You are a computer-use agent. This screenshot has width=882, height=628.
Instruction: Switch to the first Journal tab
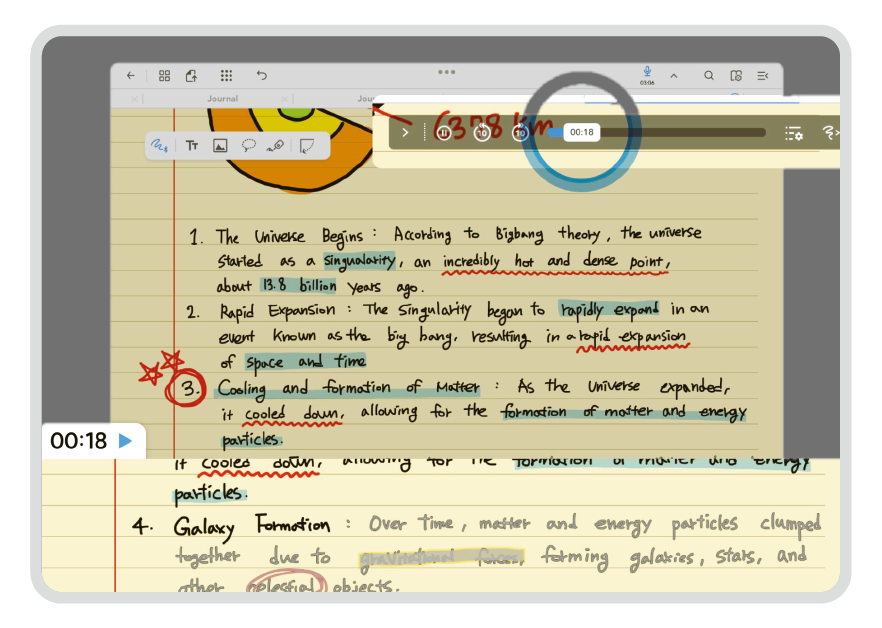[222, 98]
